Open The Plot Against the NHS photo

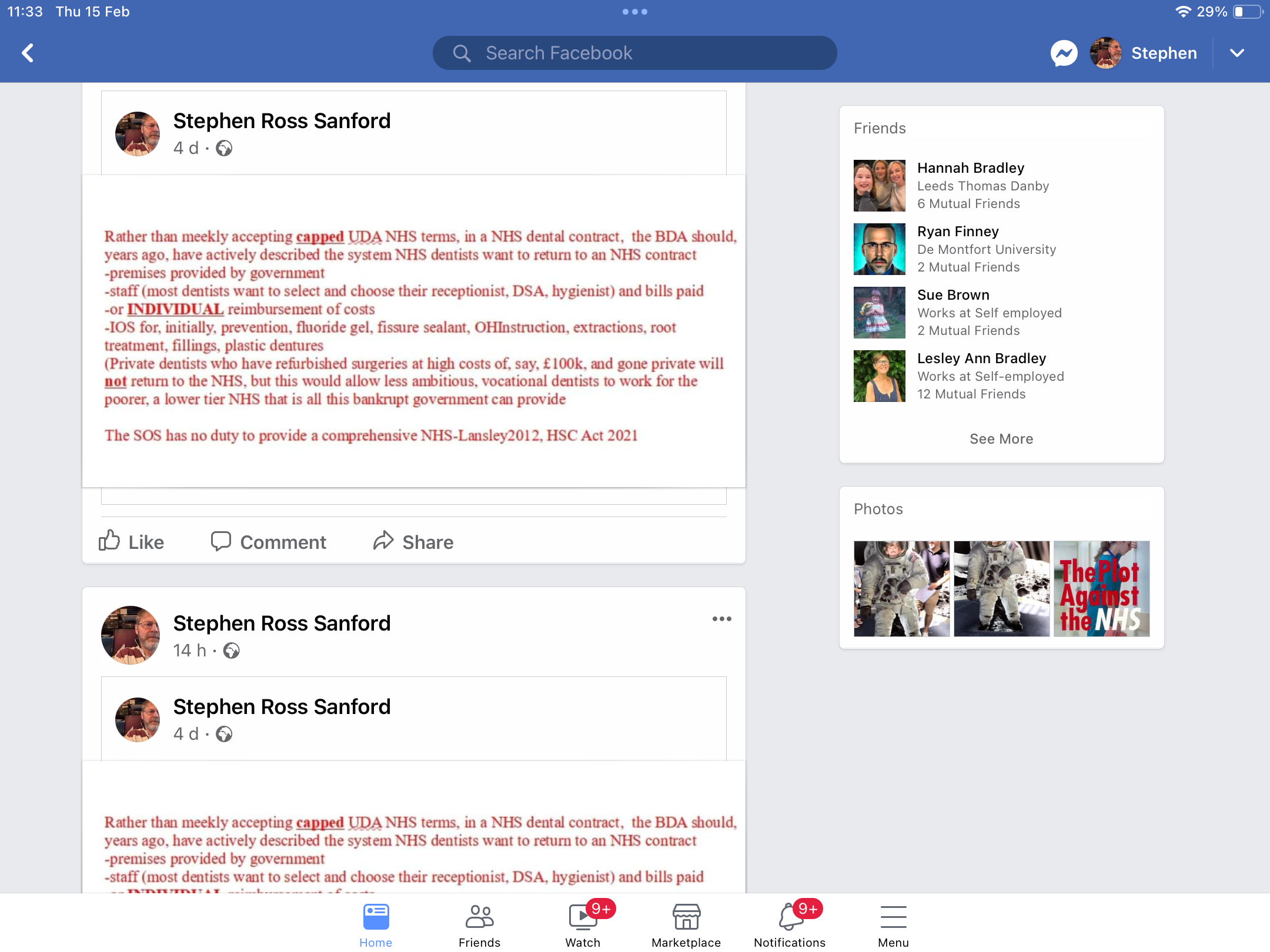coord(1101,588)
